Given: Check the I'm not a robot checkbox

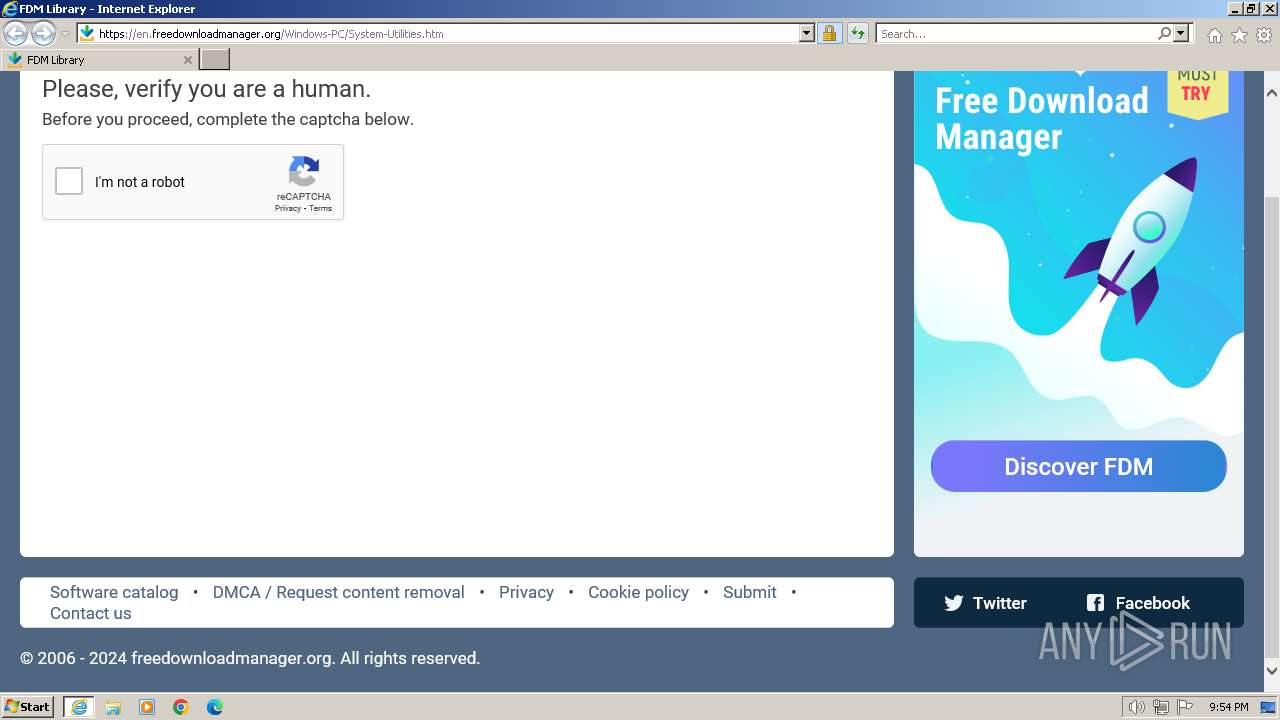Looking at the screenshot, I should [x=69, y=181].
